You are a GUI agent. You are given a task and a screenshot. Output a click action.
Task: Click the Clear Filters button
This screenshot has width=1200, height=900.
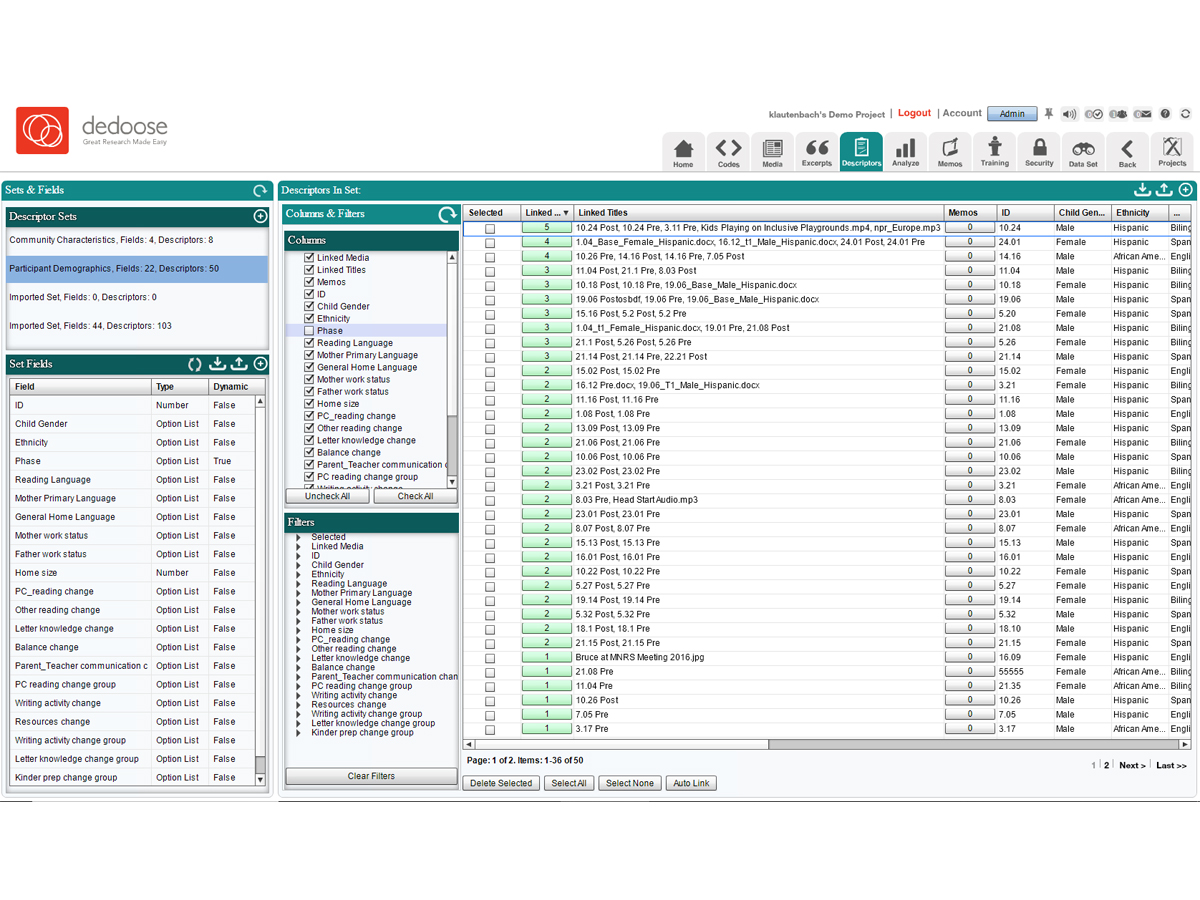(x=371, y=776)
